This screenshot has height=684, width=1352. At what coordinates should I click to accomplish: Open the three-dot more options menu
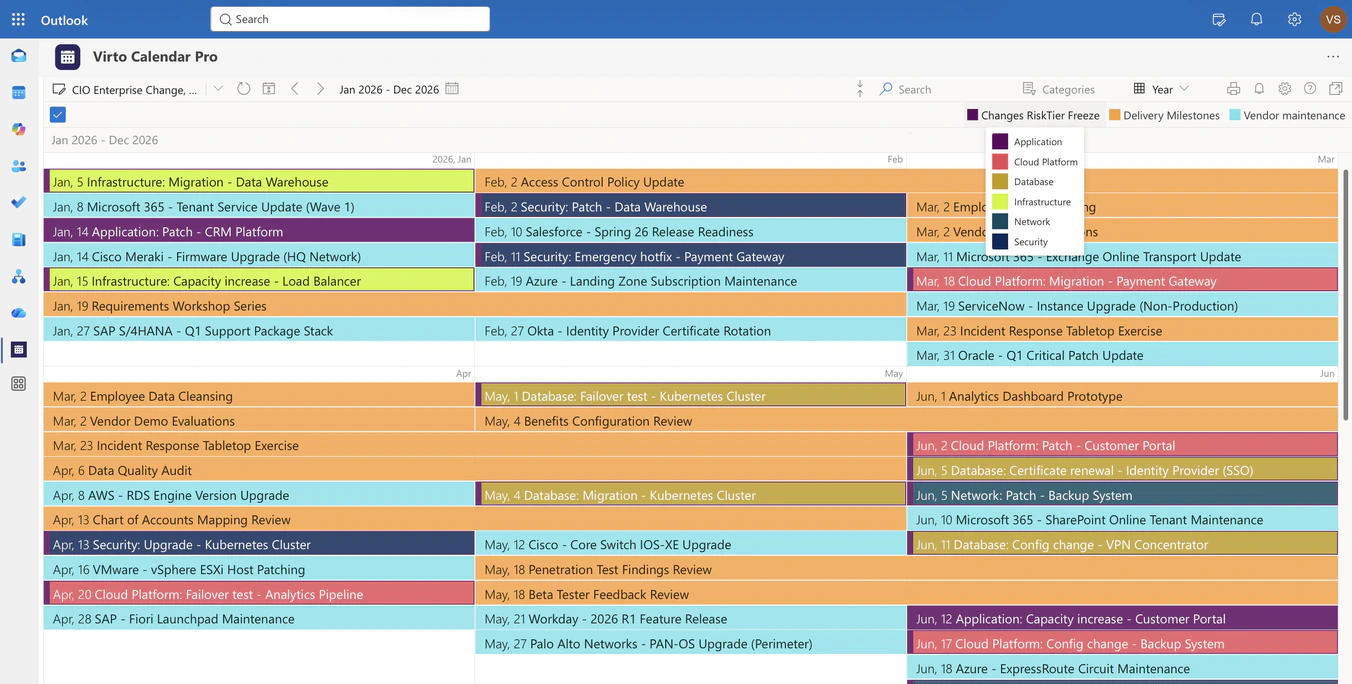click(x=1333, y=57)
